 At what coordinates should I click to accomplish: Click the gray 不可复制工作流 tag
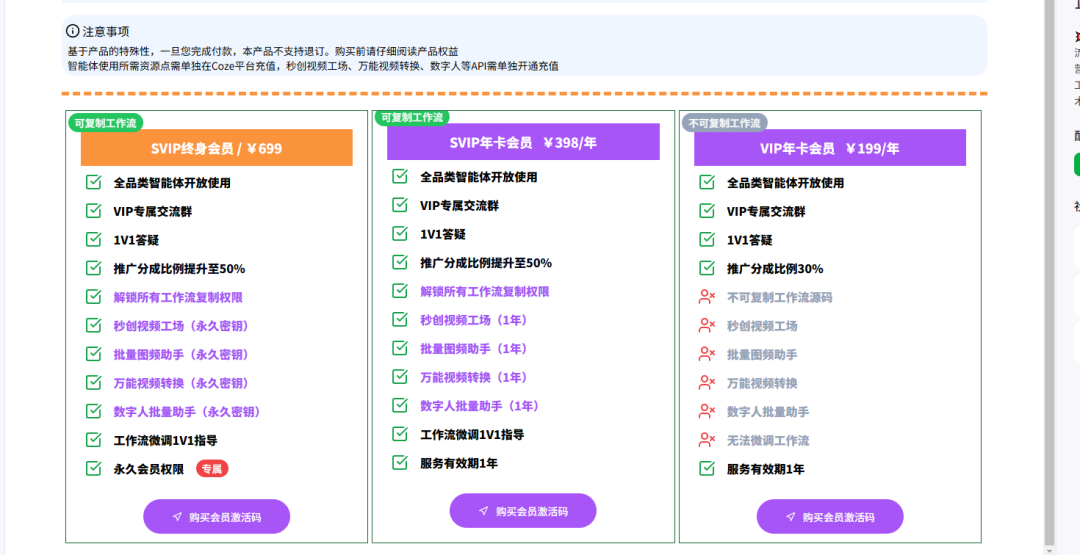click(x=724, y=123)
